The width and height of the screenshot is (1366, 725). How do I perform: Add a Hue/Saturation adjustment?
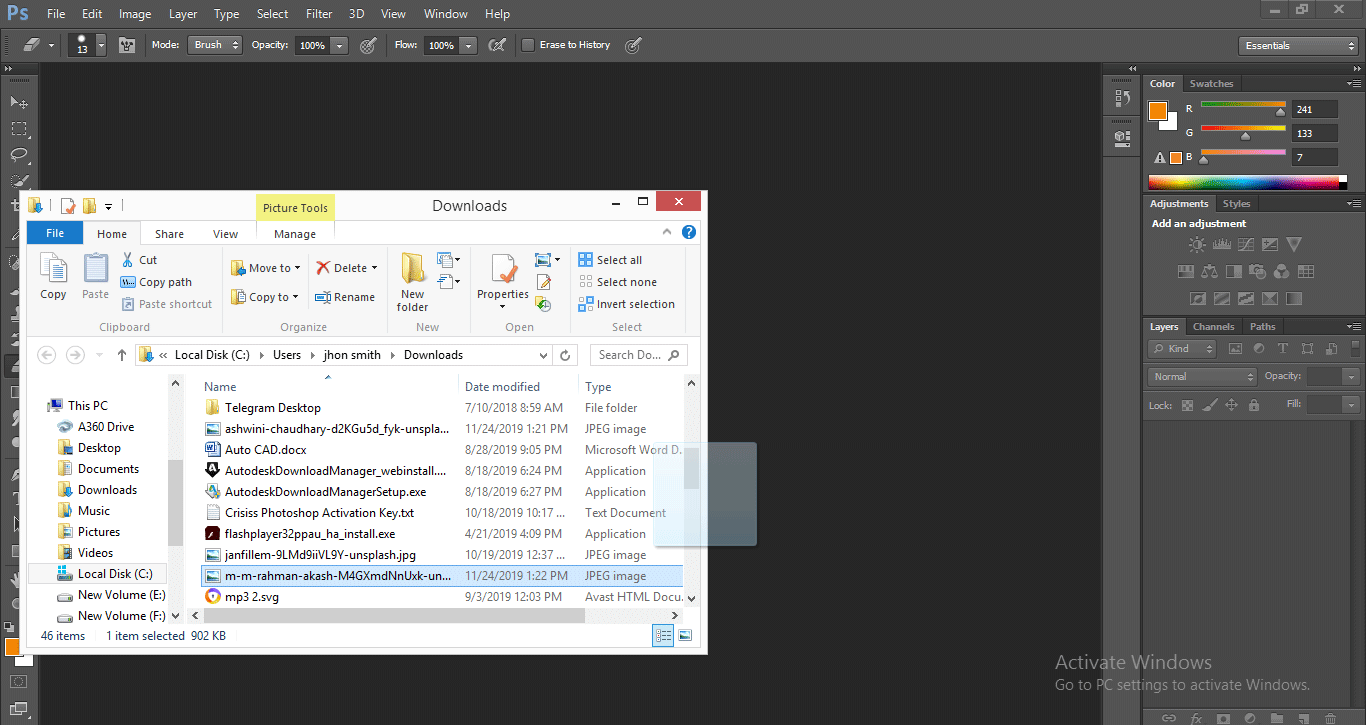pyautogui.click(x=1186, y=270)
